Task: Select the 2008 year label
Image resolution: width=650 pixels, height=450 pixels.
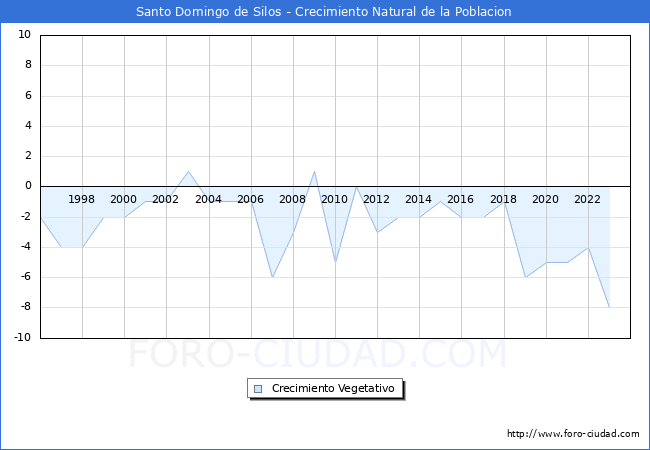Action: [292, 199]
